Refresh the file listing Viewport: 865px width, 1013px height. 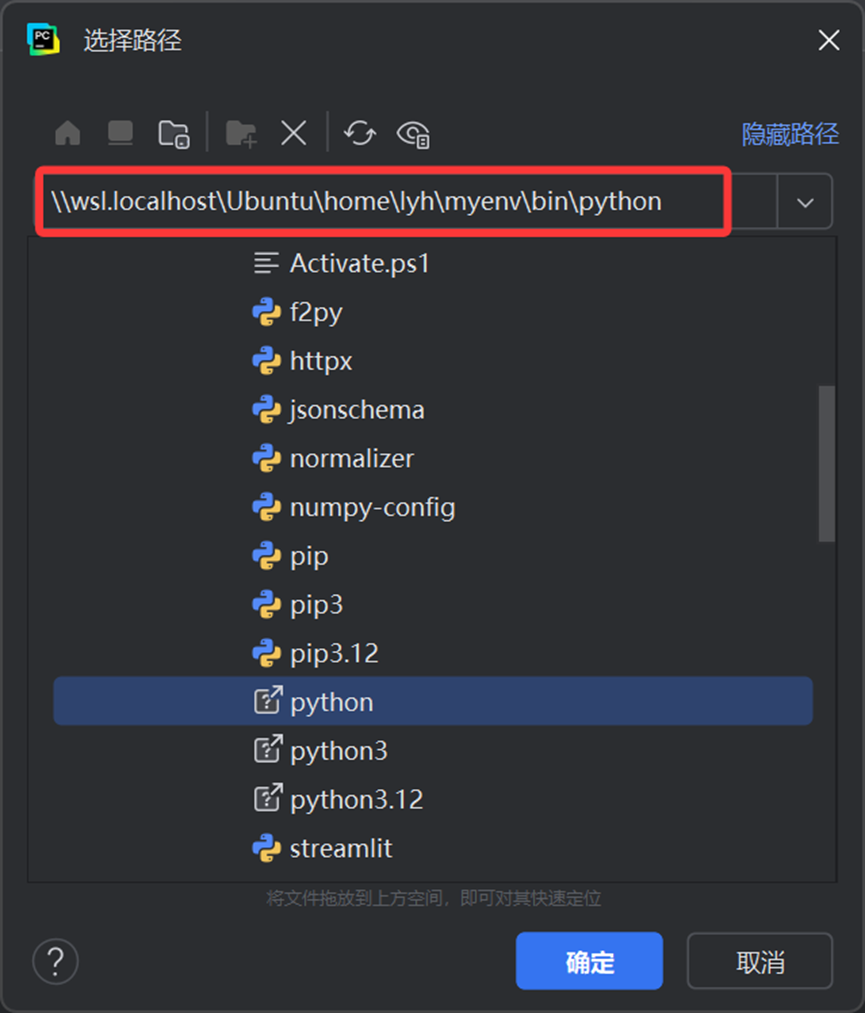point(359,132)
